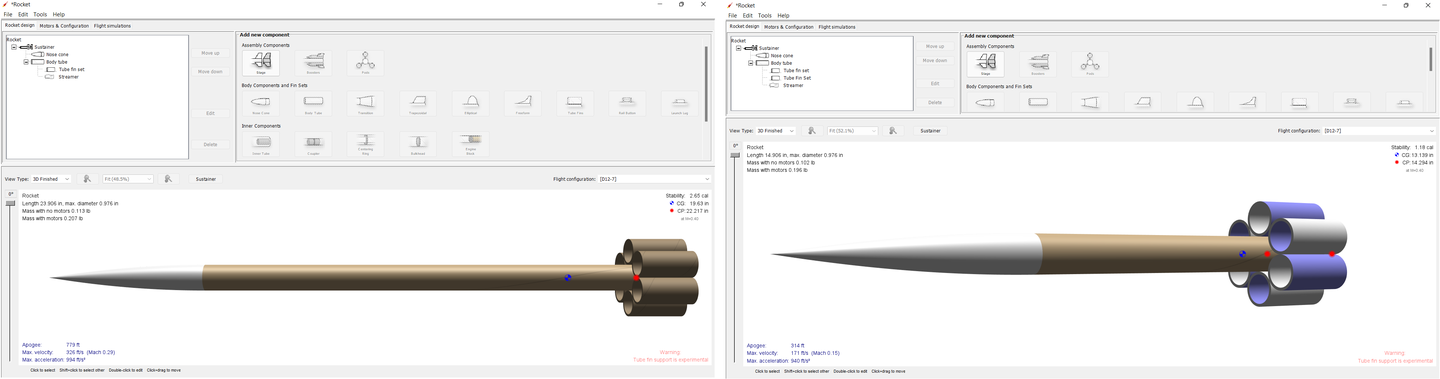The height and width of the screenshot is (379, 1440).
Task: Click Move down button in left window
Action: (210, 72)
